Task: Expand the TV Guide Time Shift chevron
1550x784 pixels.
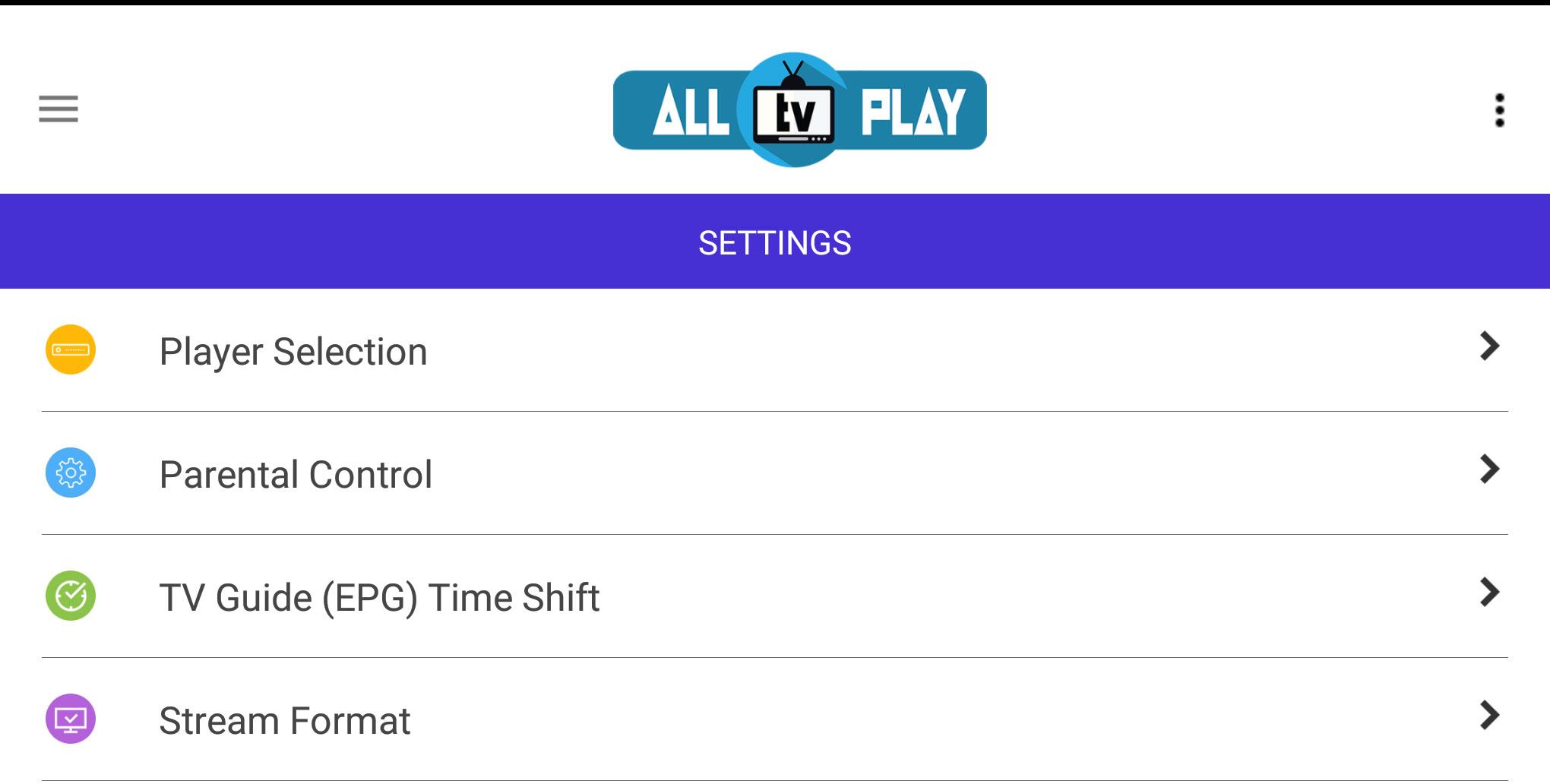Action: (1489, 593)
